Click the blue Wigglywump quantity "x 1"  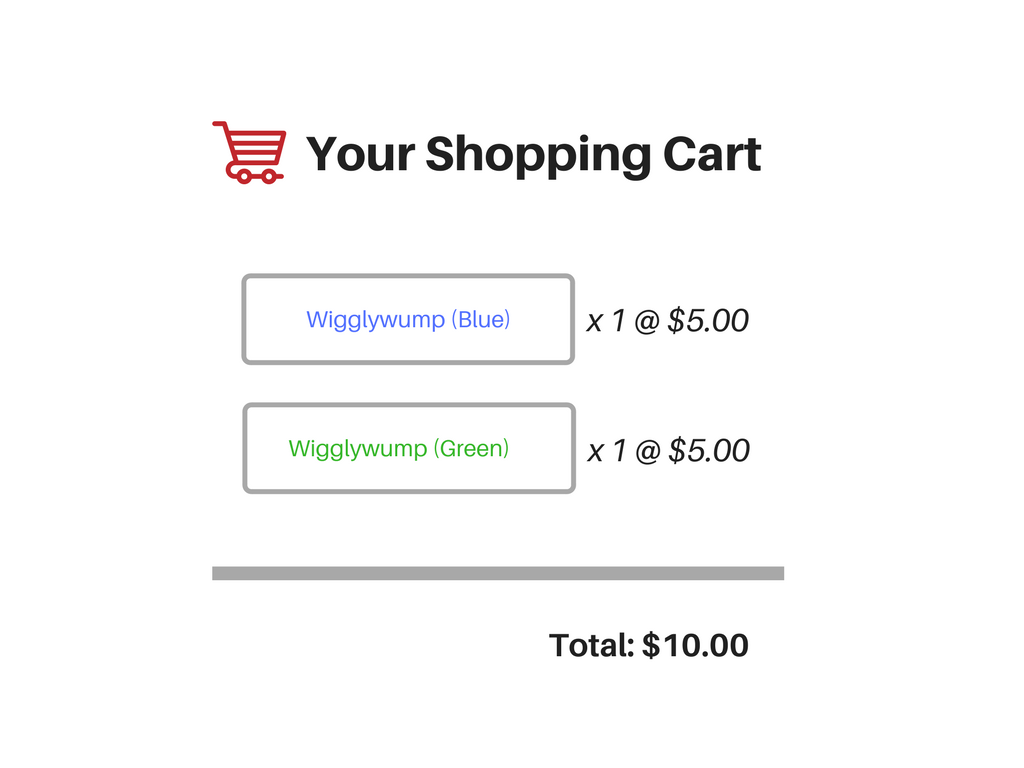tap(606, 321)
